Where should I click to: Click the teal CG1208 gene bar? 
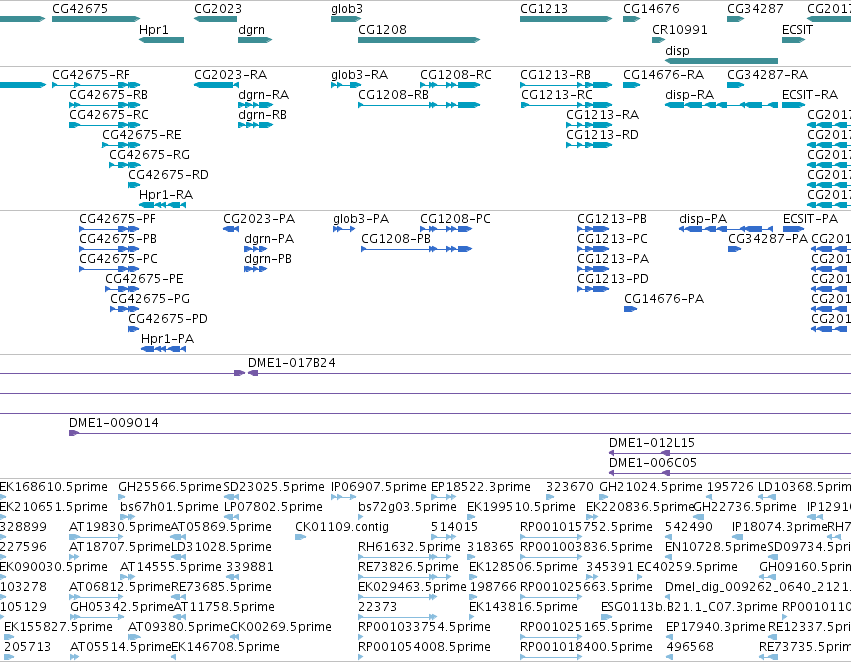point(419,40)
